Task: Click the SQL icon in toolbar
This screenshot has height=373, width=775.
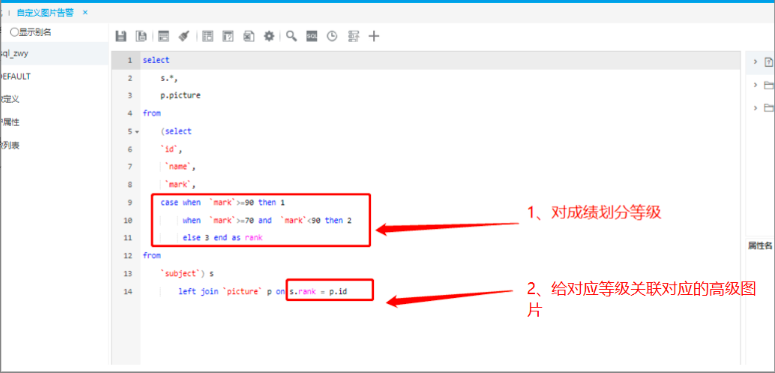Action: (x=311, y=36)
